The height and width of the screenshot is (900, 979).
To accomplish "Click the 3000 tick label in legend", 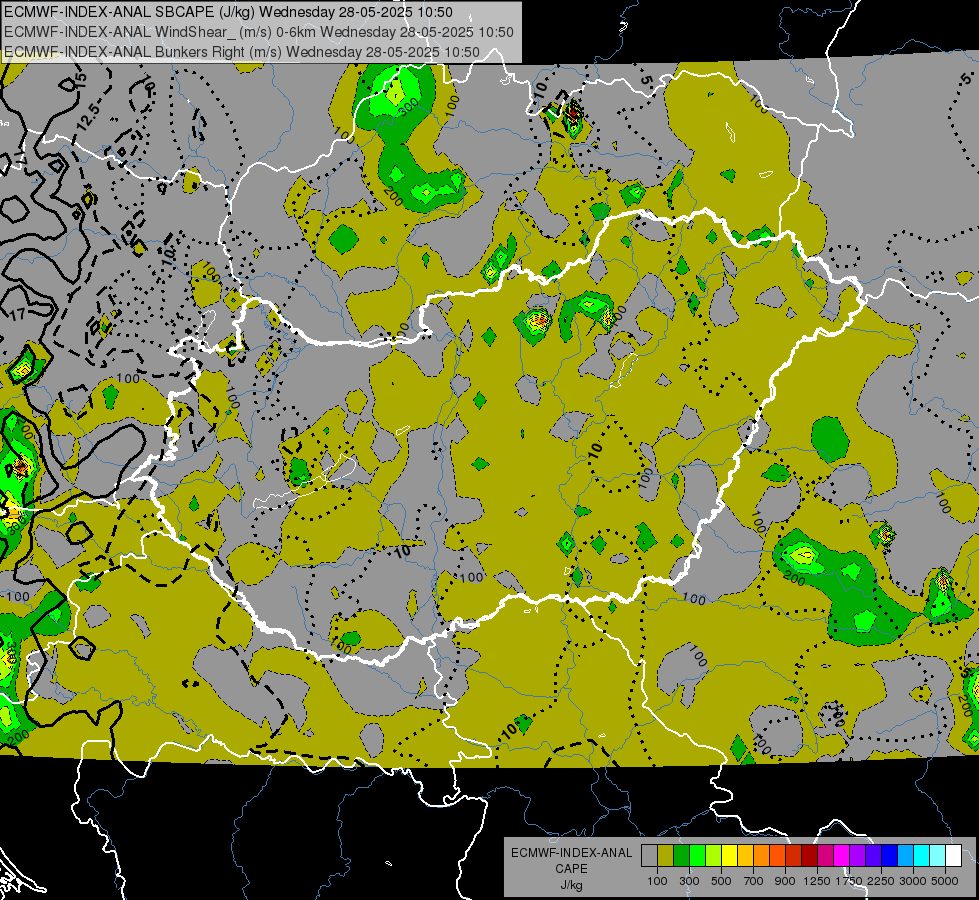I will [x=913, y=881].
